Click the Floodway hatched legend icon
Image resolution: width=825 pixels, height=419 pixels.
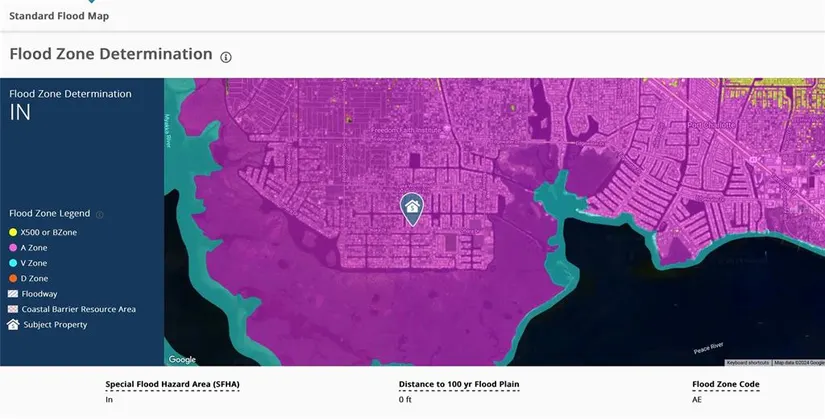pyautogui.click(x=13, y=294)
